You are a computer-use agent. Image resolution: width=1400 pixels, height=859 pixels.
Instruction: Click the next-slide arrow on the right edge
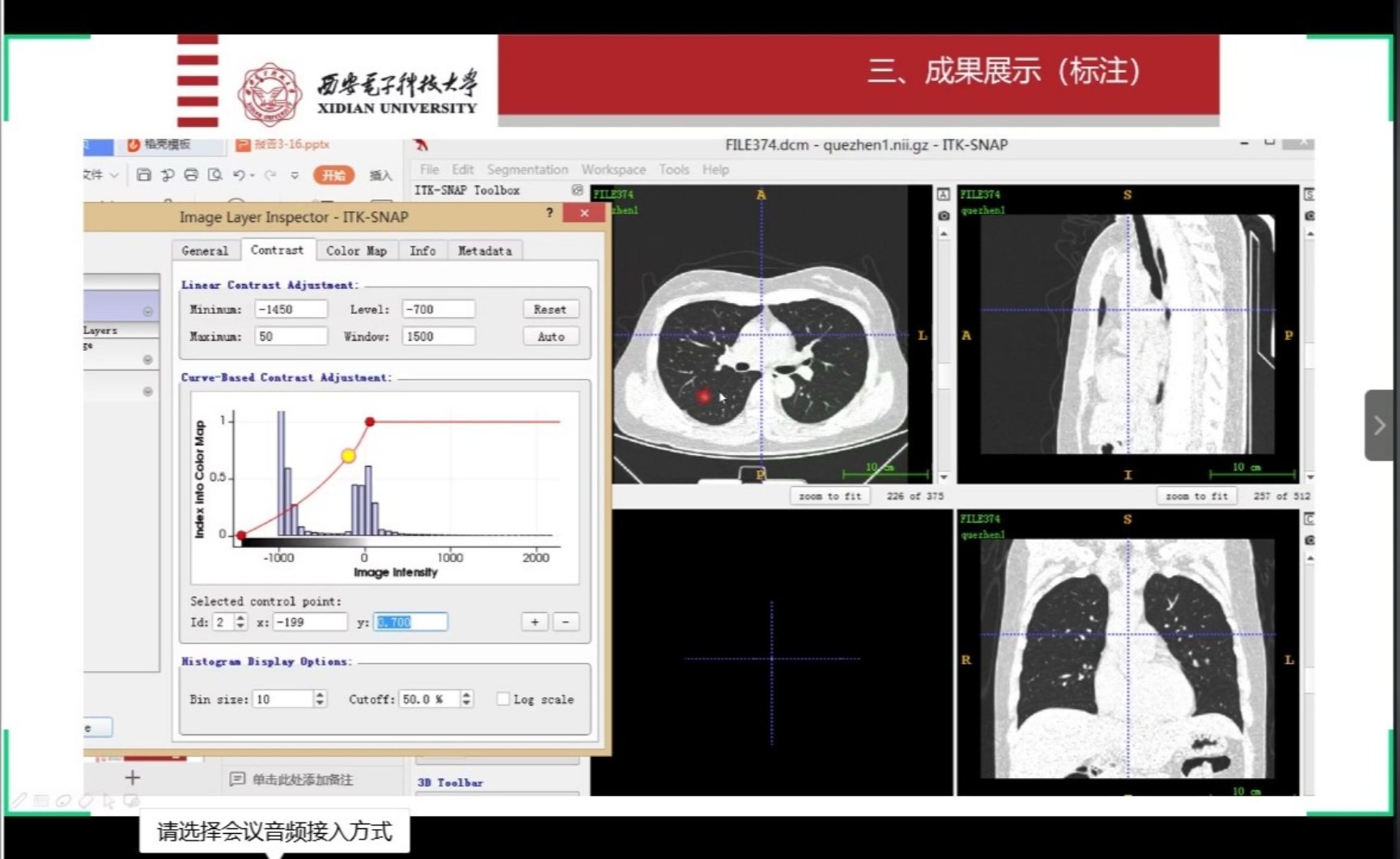point(1380,425)
